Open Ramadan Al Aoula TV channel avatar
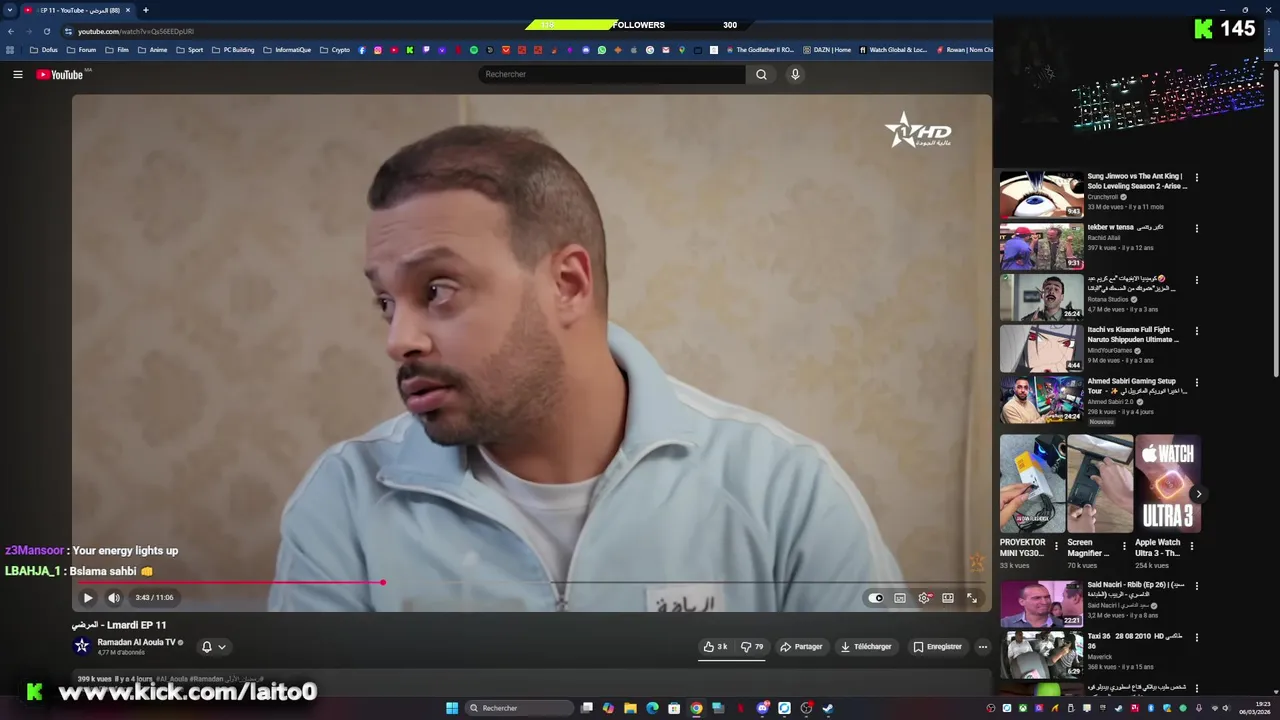This screenshot has width=1280, height=720. [x=82, y=646]
